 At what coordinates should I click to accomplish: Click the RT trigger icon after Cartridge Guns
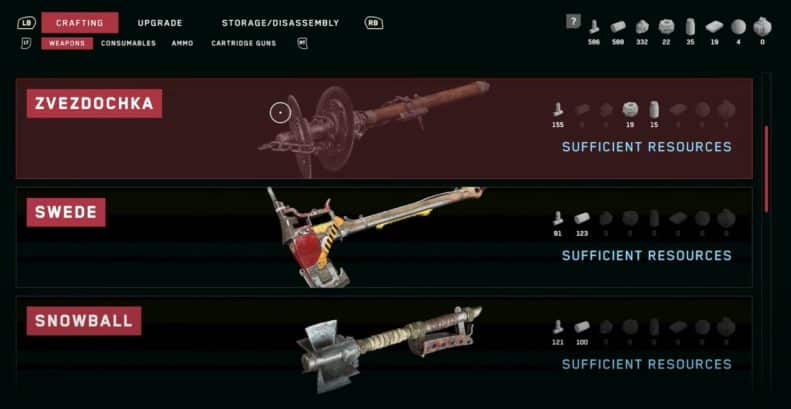[302, 43]
